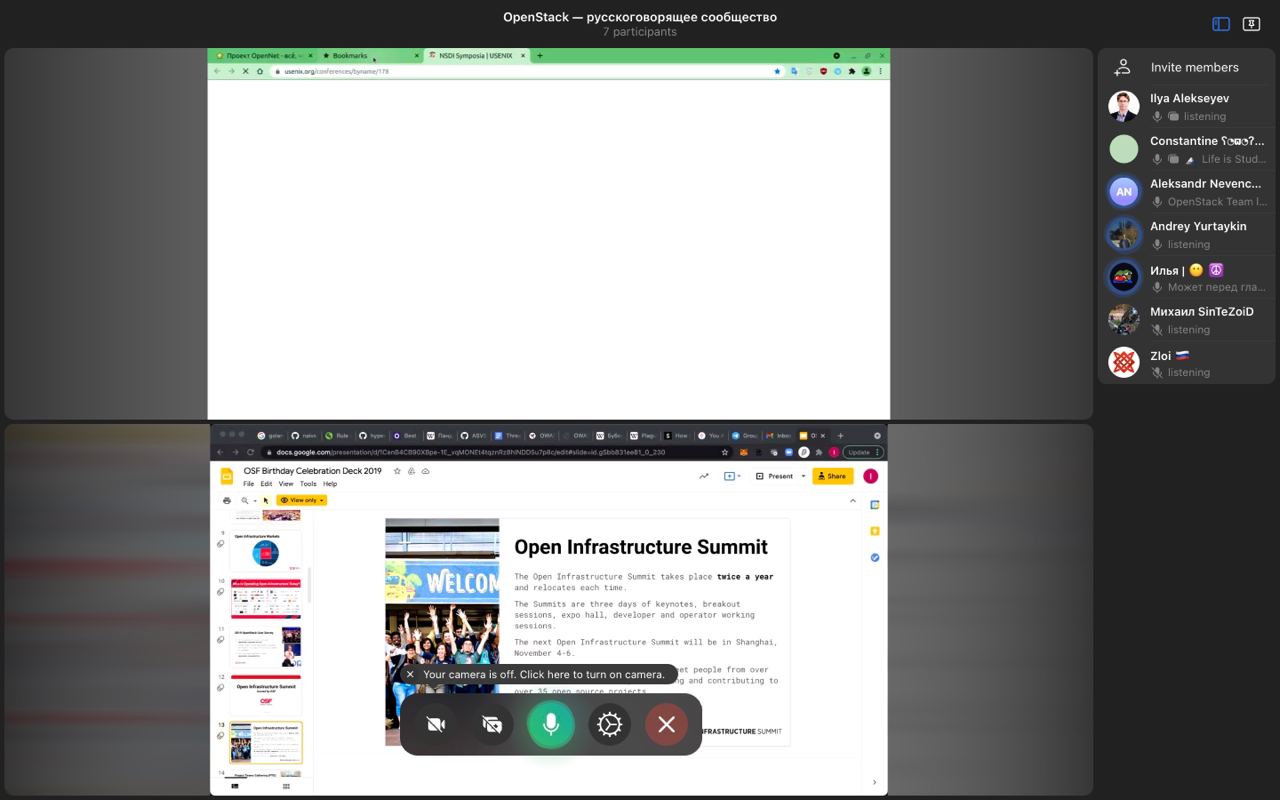The width and height of the screenshot is (1280, 800).
Task: Open the Keep icon in Slides side panel
Action: pos(875,531)
